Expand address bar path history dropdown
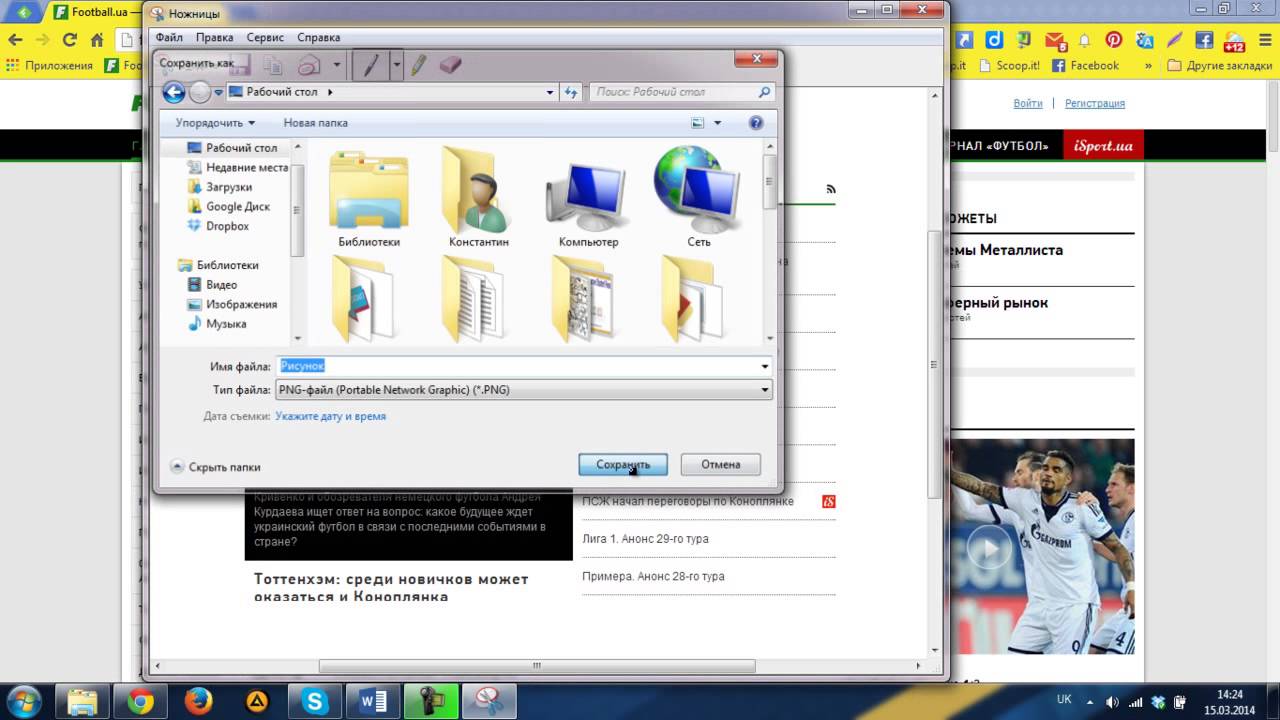Screen dimensions: 1280x720 (x=550, y=92)
